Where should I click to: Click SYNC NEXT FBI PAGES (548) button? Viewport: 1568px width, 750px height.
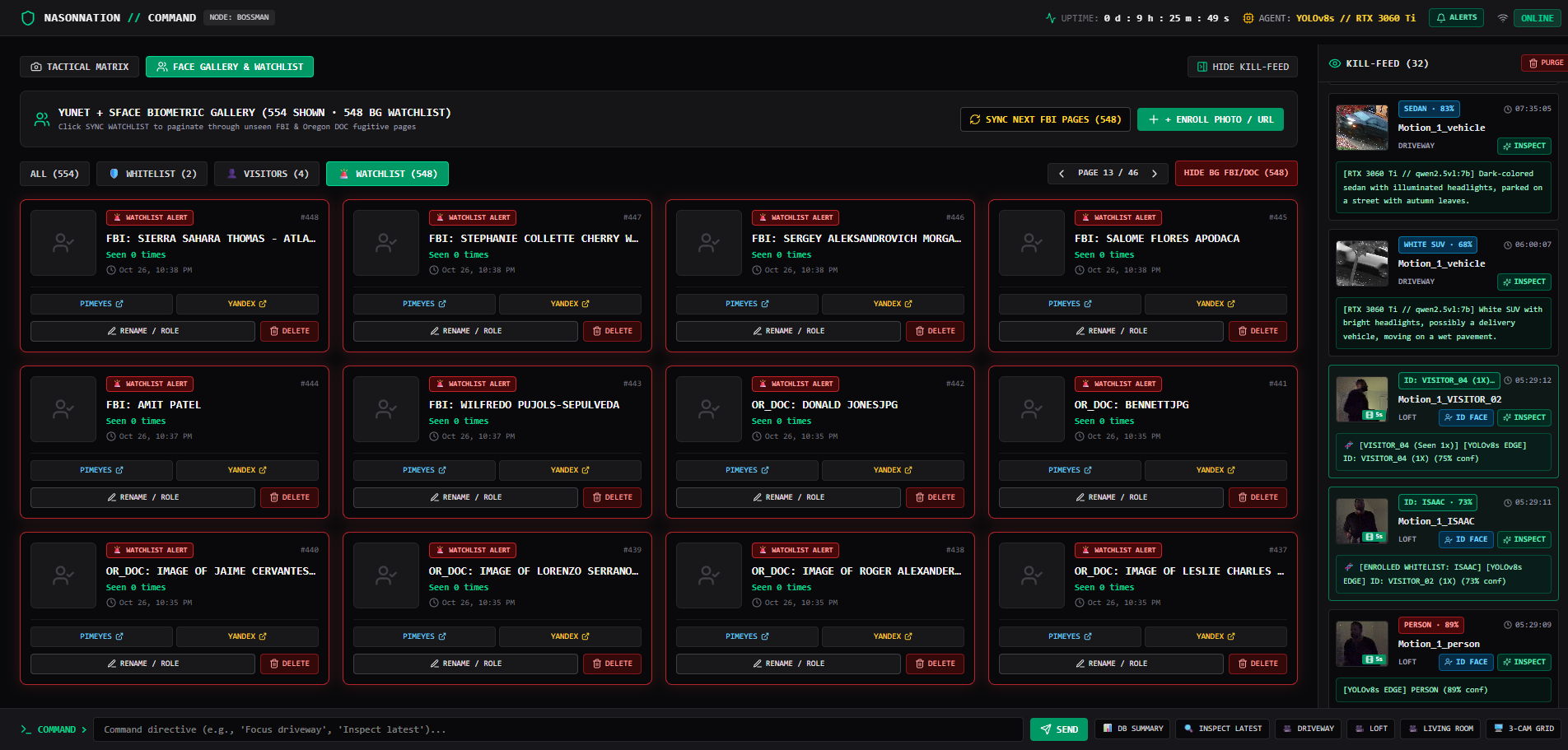[1044, 119]
